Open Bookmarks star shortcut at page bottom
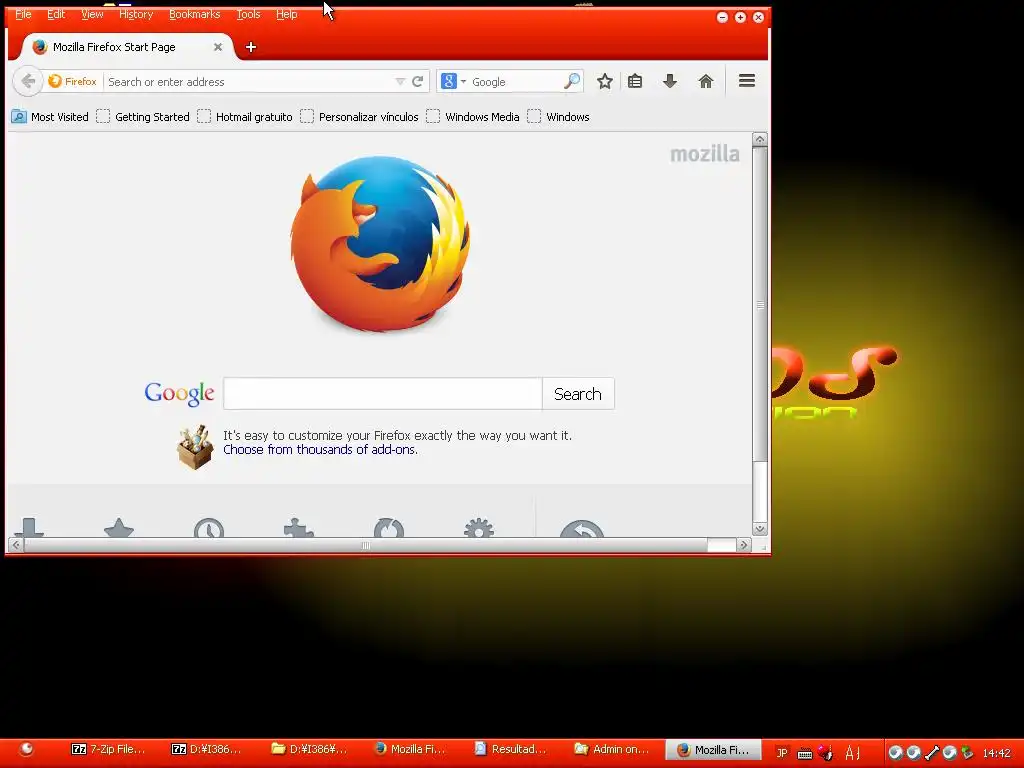This screenshot has height=768, width=1024. 119,528
